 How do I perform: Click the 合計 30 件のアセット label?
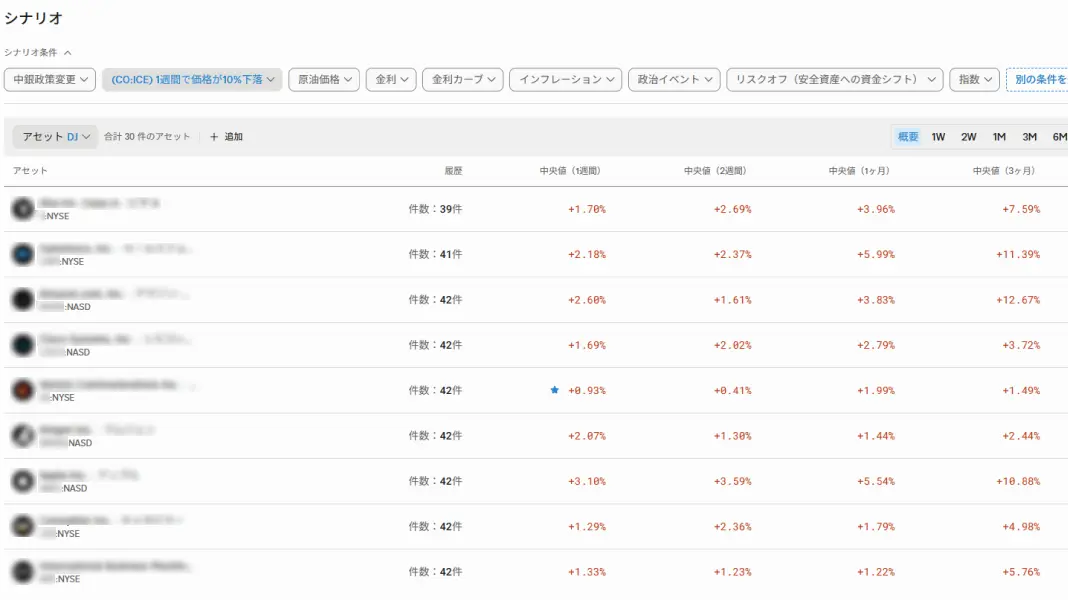click(x=147, y=137)
